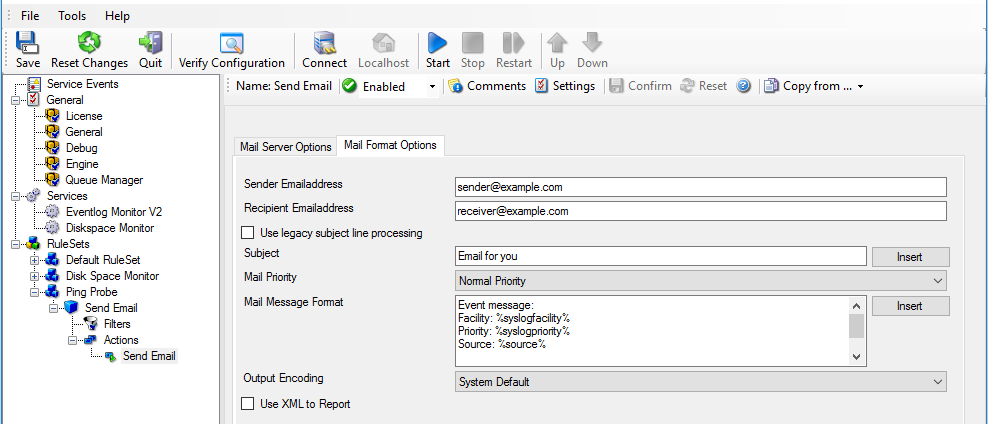Open the Comments icon button

[x=456, y=86]
